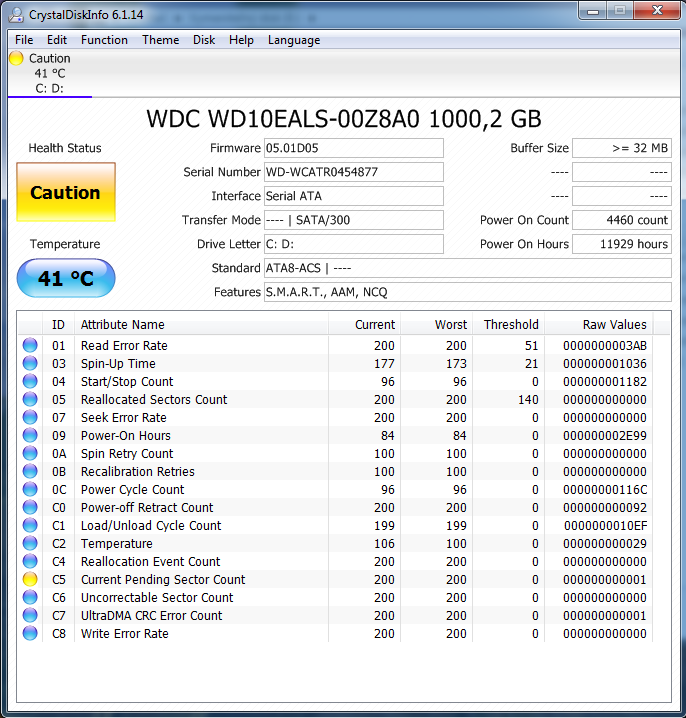Click the ID column header

click(58, 325)
